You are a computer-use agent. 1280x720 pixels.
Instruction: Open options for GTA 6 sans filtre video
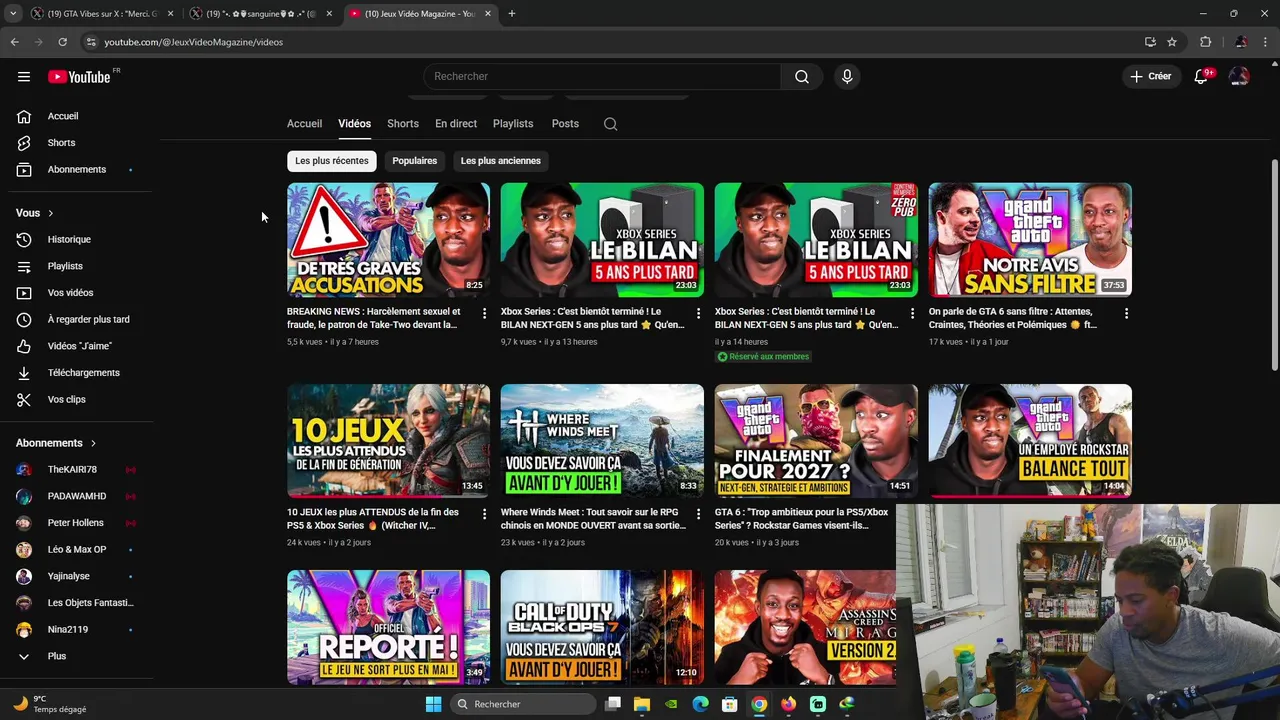1126,314
